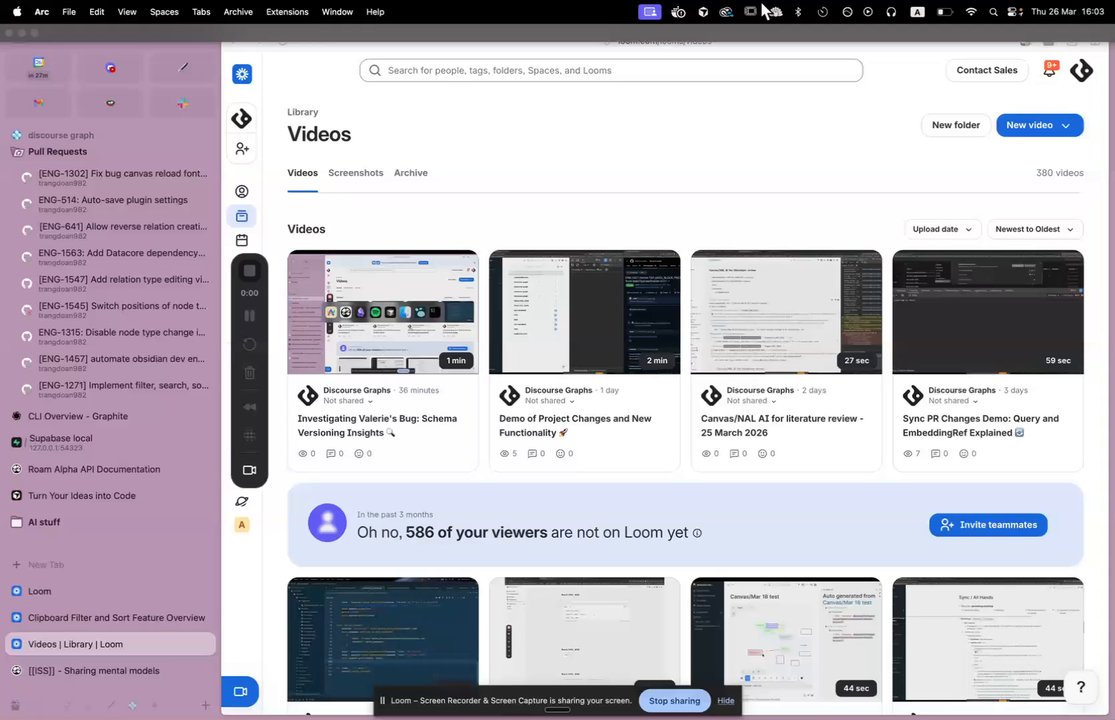Click the Hide link in sharing bar
Viewport: 1115px width, 720px height.
click(x=725, y=701)
